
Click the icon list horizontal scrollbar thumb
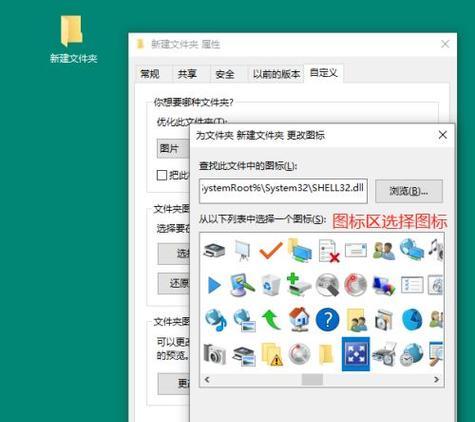point(312,379)
